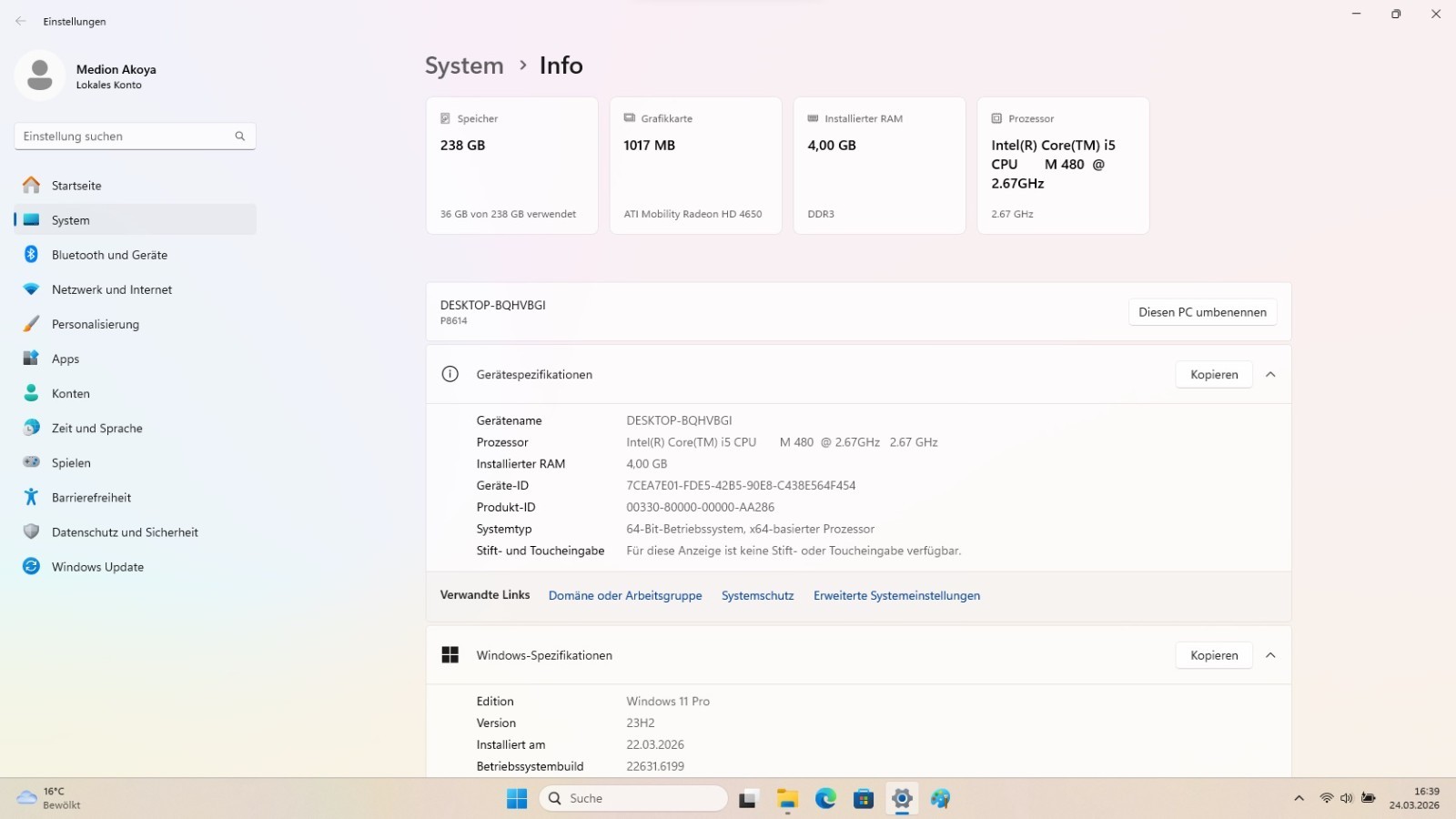Click Installiert am date 22.03.2026
The image size is (1456, 819).
point(654,745)
